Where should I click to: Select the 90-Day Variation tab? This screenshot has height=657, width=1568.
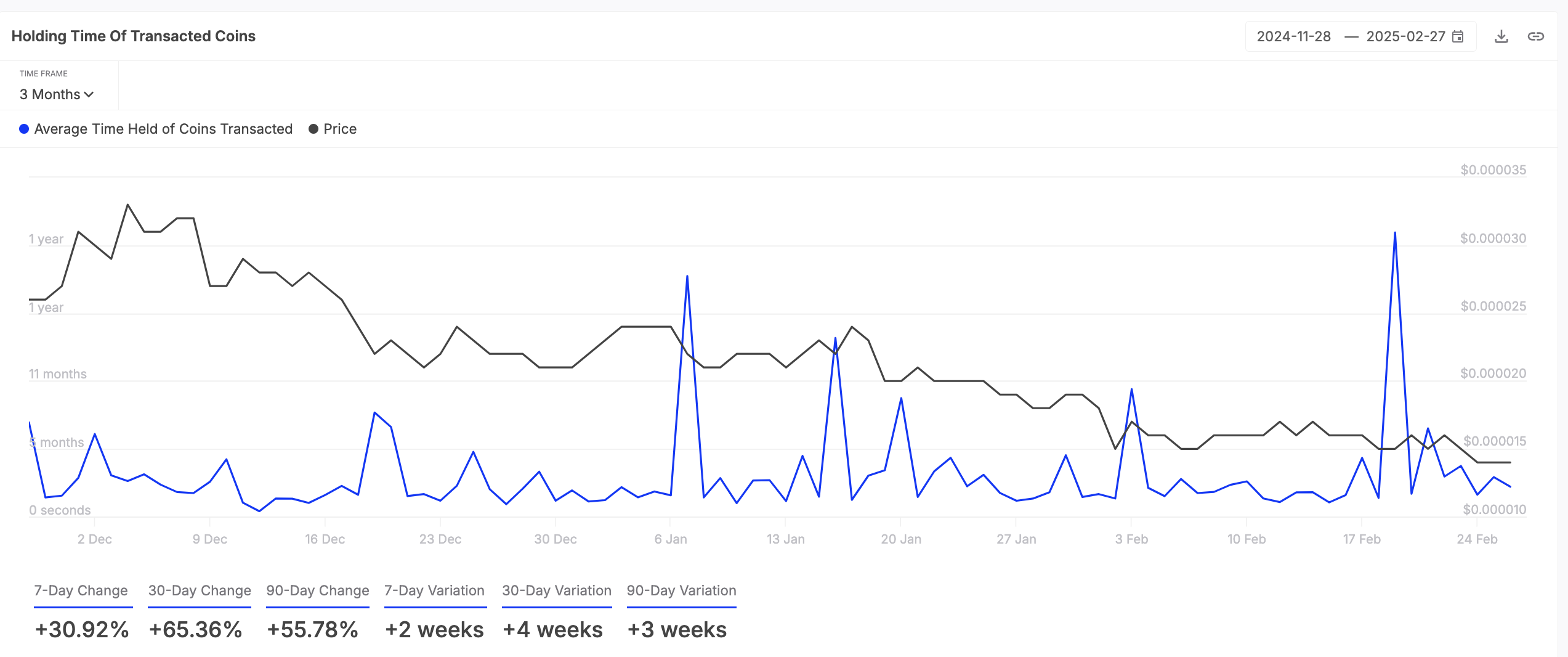[x=682, y=590]
